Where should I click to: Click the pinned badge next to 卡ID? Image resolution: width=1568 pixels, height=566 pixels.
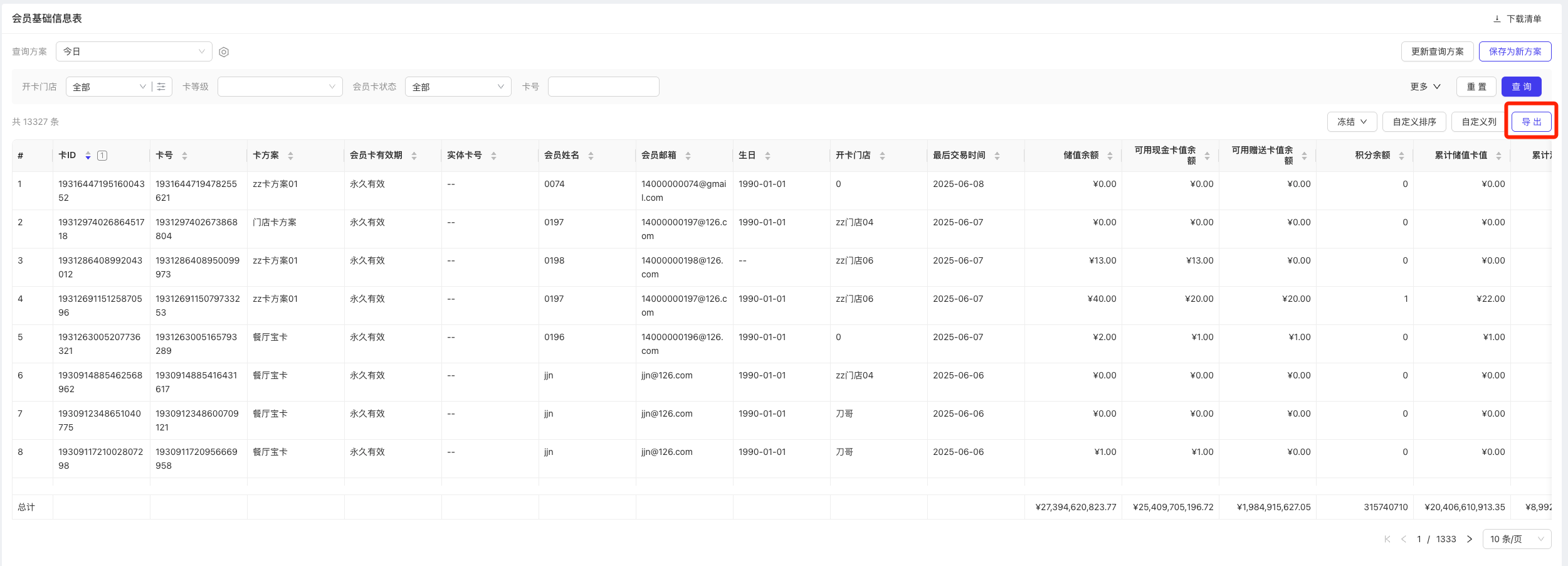point(102,156)
